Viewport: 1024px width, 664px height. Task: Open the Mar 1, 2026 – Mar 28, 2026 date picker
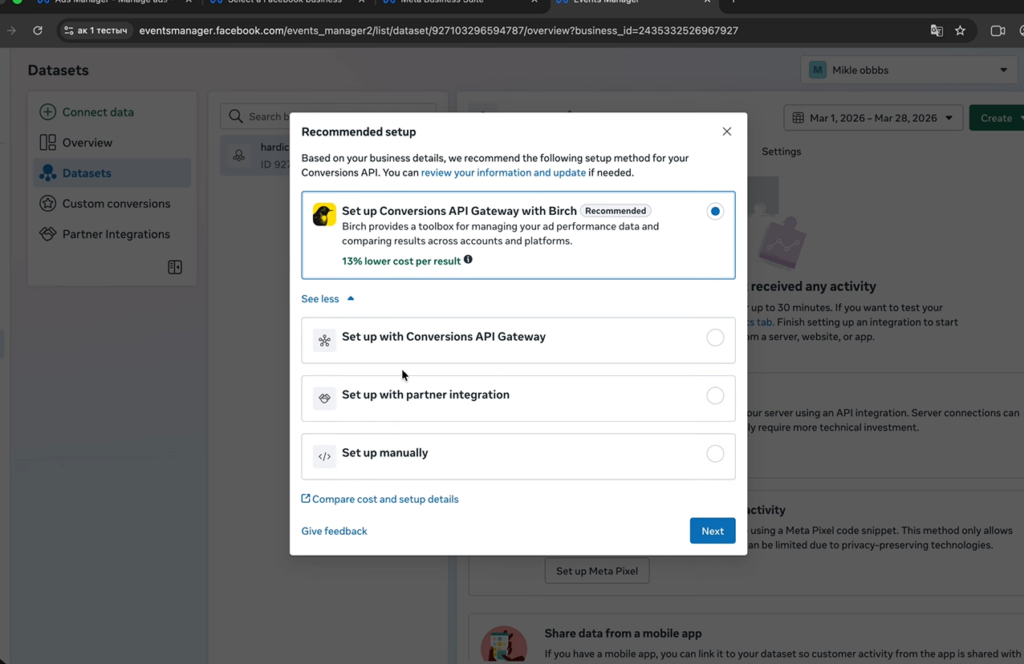tap(873, 118)
